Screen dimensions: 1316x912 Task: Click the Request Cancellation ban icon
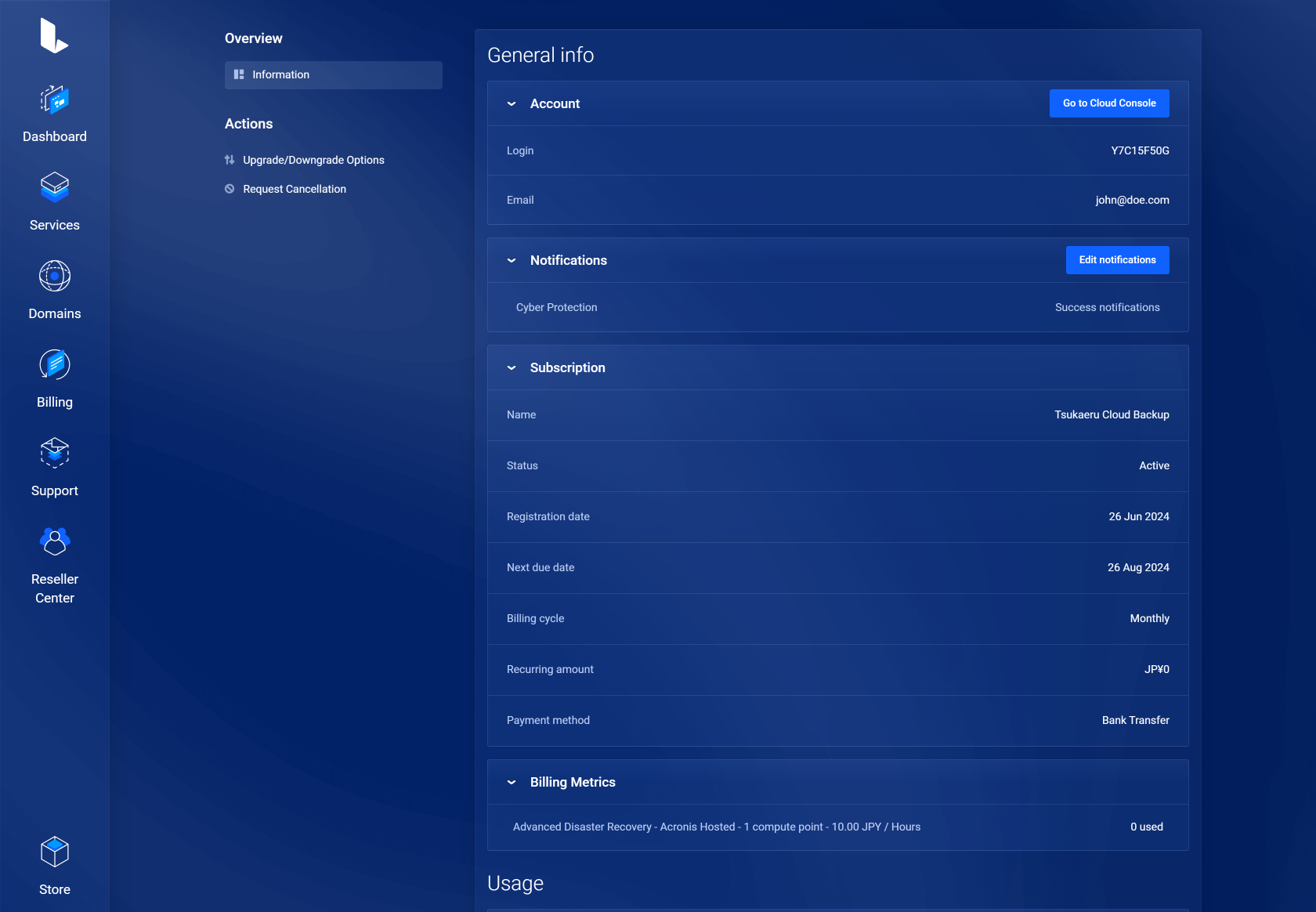tap(230, 189)
